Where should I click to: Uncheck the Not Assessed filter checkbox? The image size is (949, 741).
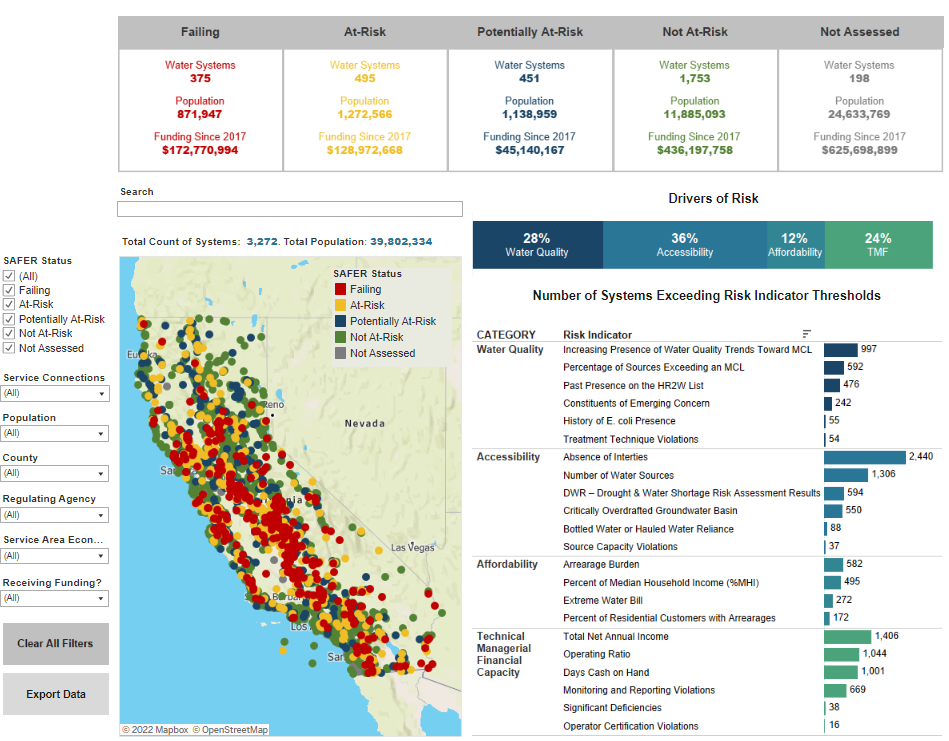[9, 348]
